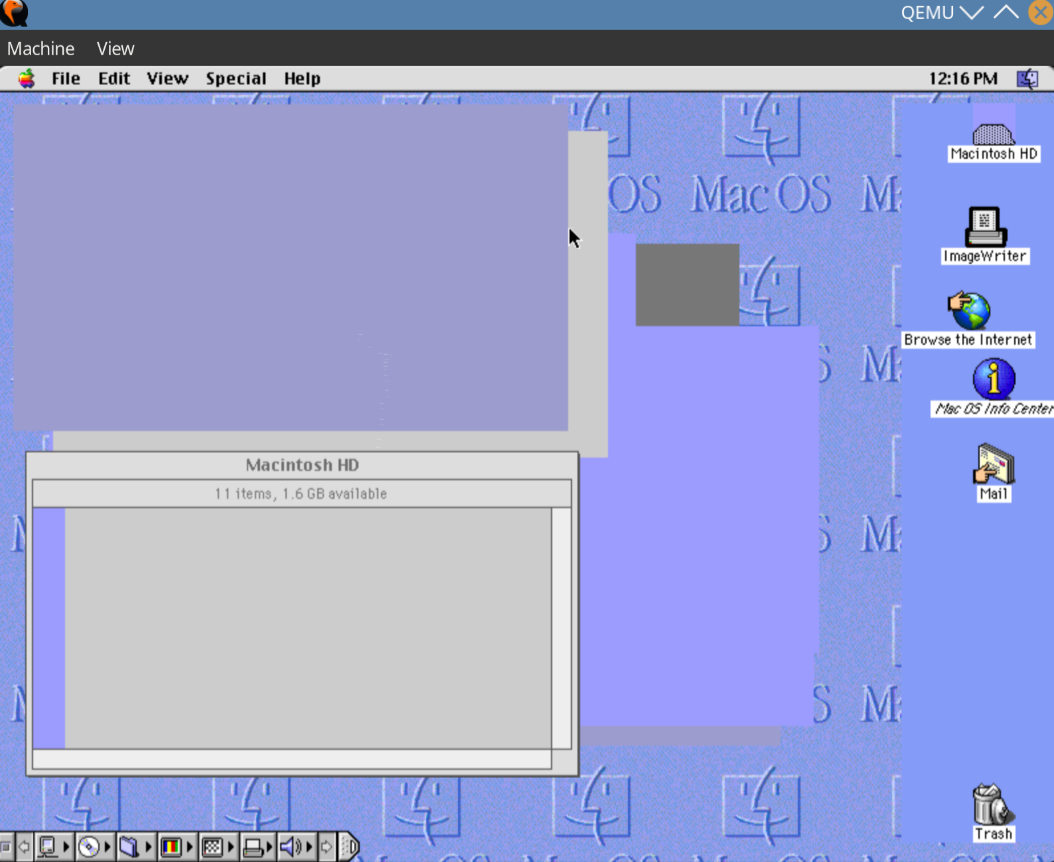Open the Machine menu in QEMU

(40, 48)
